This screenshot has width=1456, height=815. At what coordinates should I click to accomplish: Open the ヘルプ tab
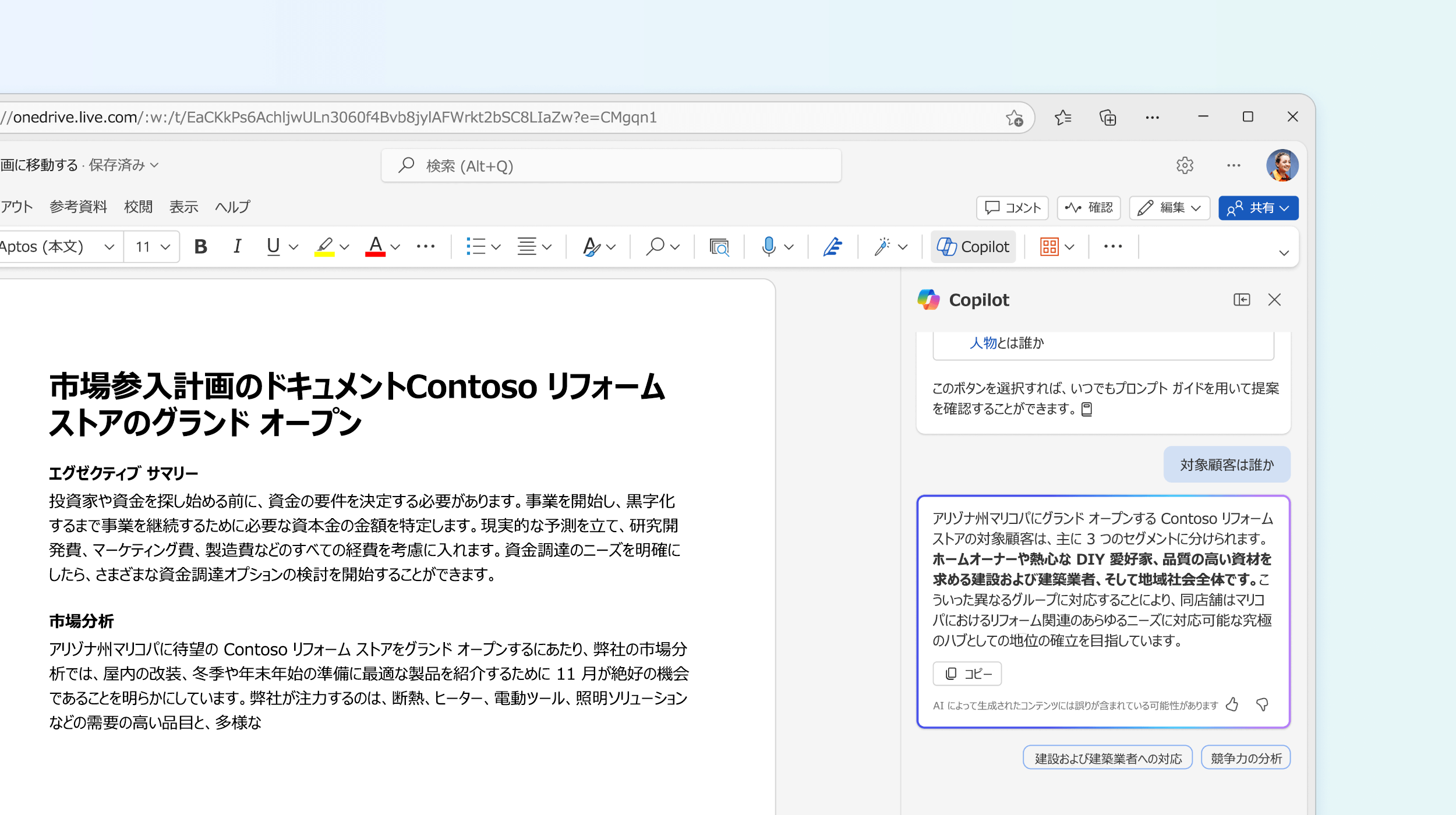click(x=232, y=207)
